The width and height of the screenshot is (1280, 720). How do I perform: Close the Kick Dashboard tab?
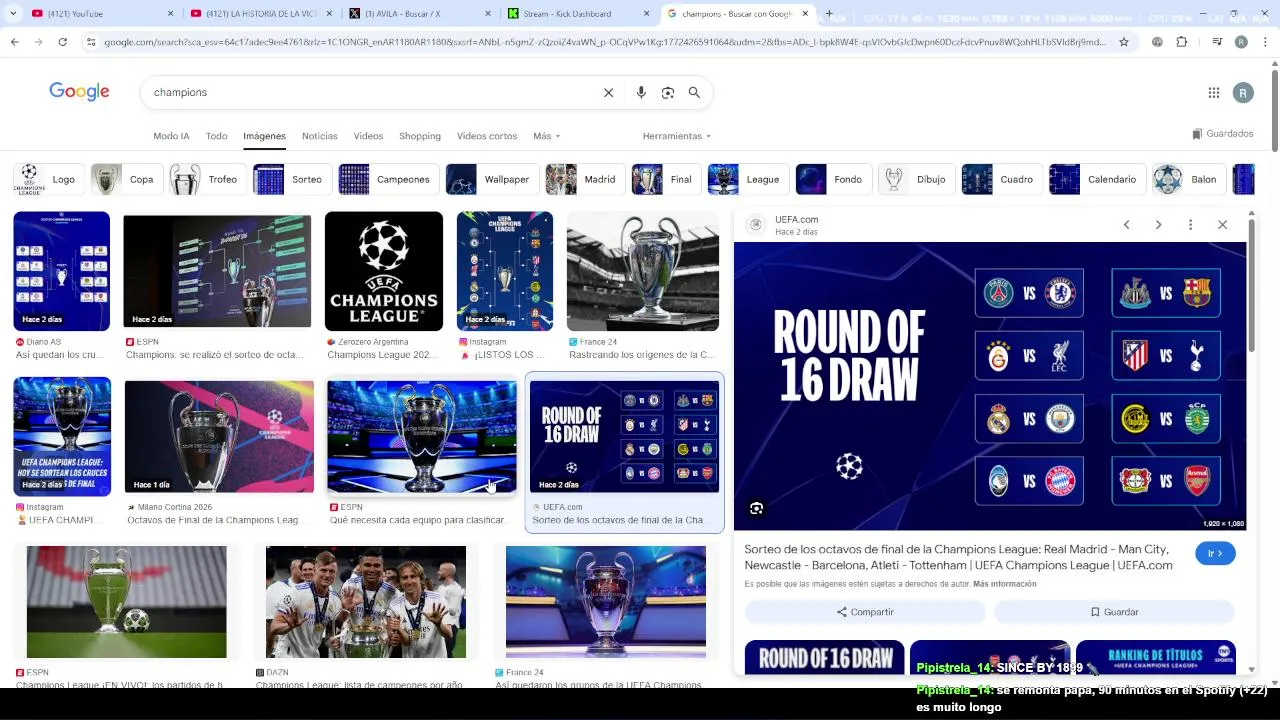pos(645,14)
